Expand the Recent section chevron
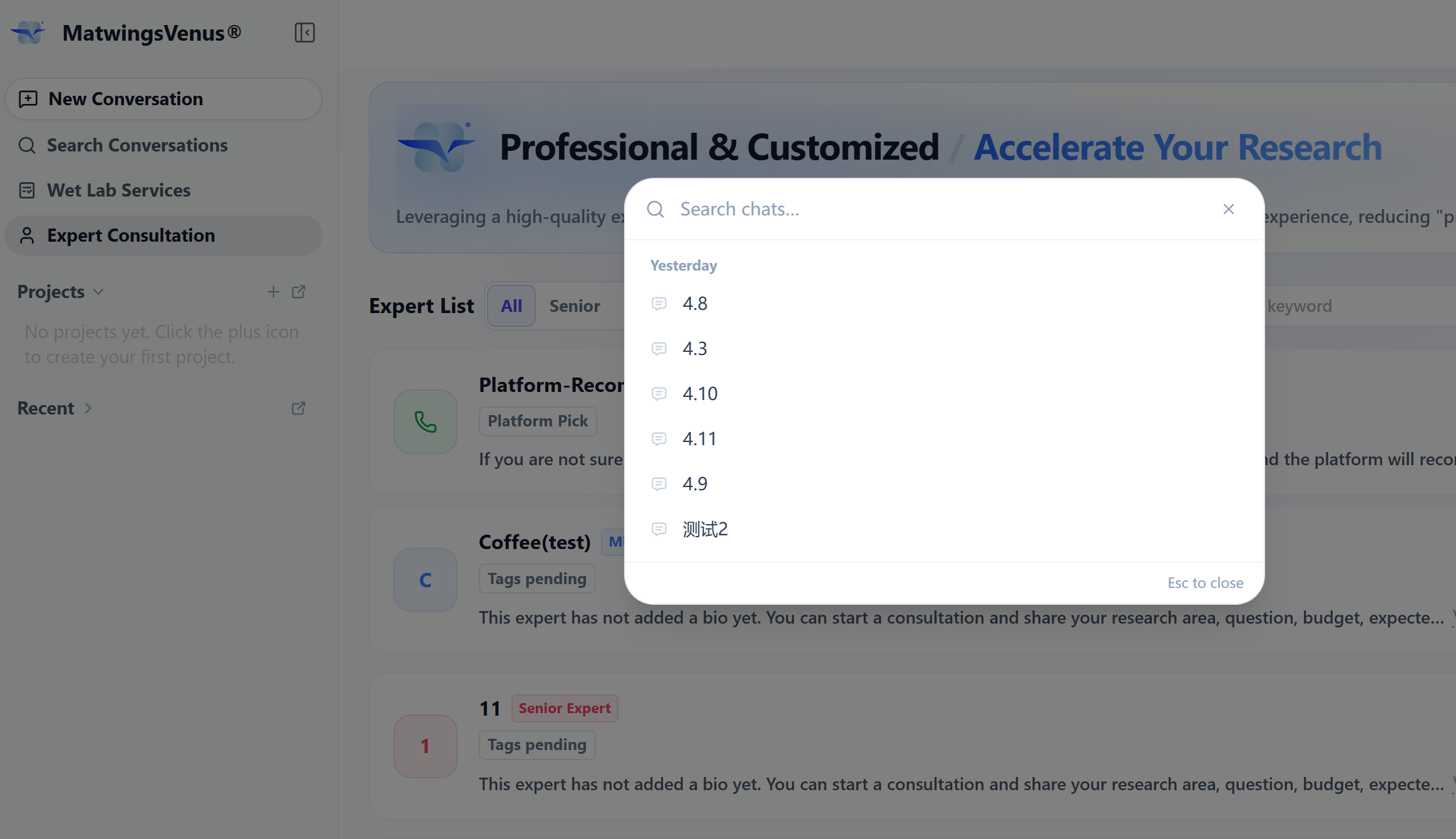Viewport: 1456px width, 839px height. point(88,408)
